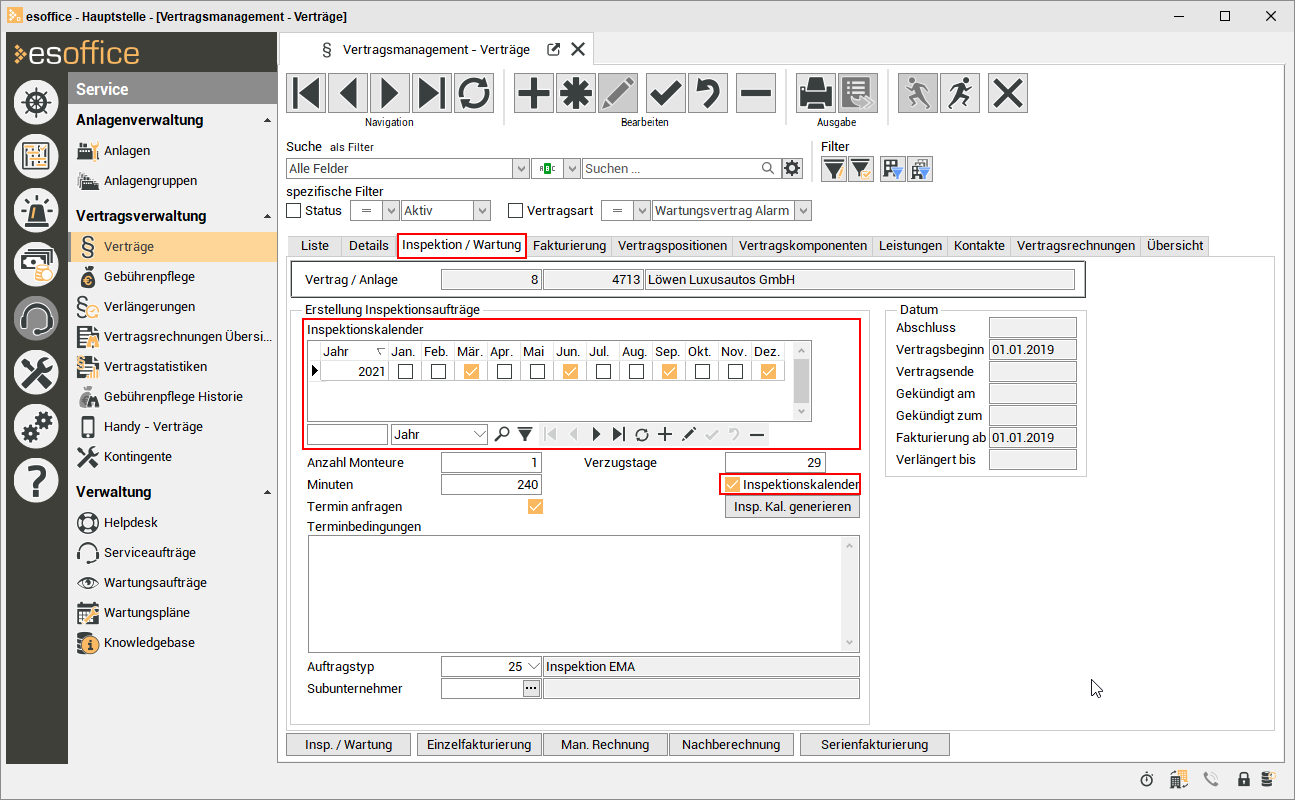Add new record with large plus icon
The width and height of the screenshot is (1295, 800).
(x=534, y=93)
